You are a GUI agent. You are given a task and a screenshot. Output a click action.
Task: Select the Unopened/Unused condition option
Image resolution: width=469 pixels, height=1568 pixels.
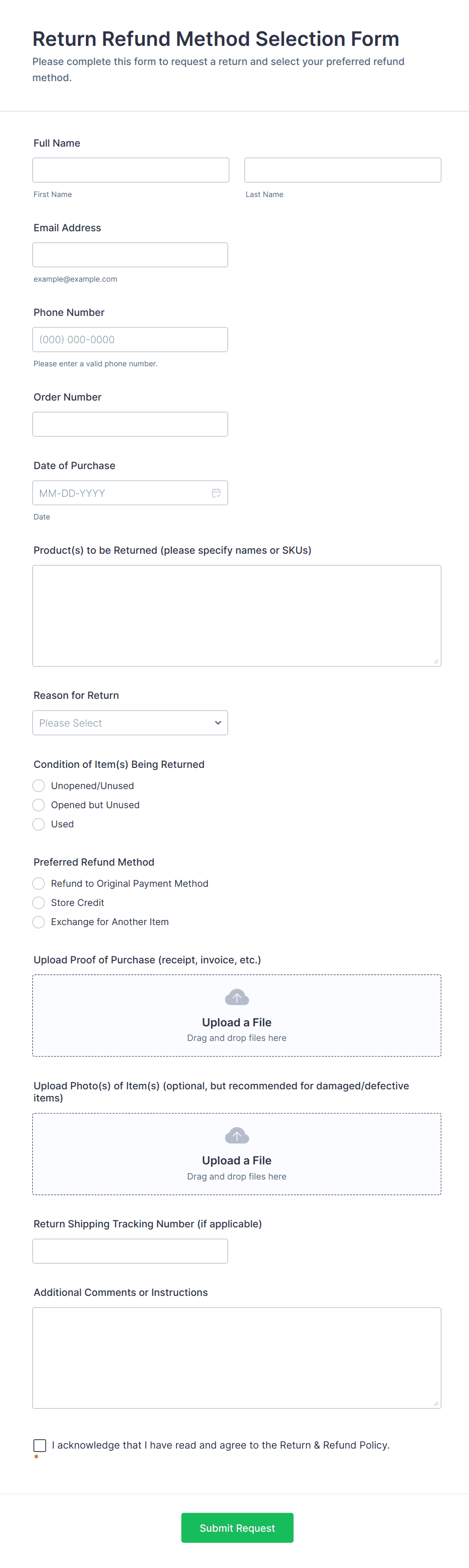39,786
